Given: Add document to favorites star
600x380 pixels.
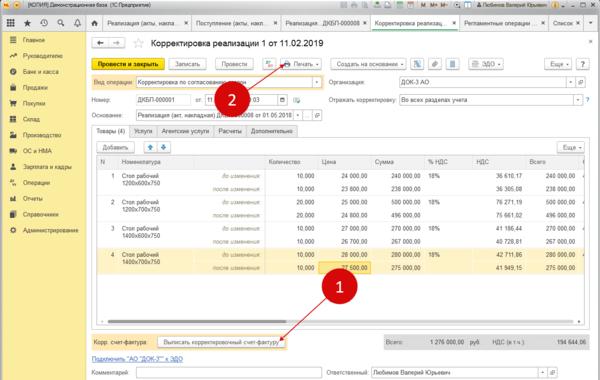Looking at the screenshot, I should 138,43.
